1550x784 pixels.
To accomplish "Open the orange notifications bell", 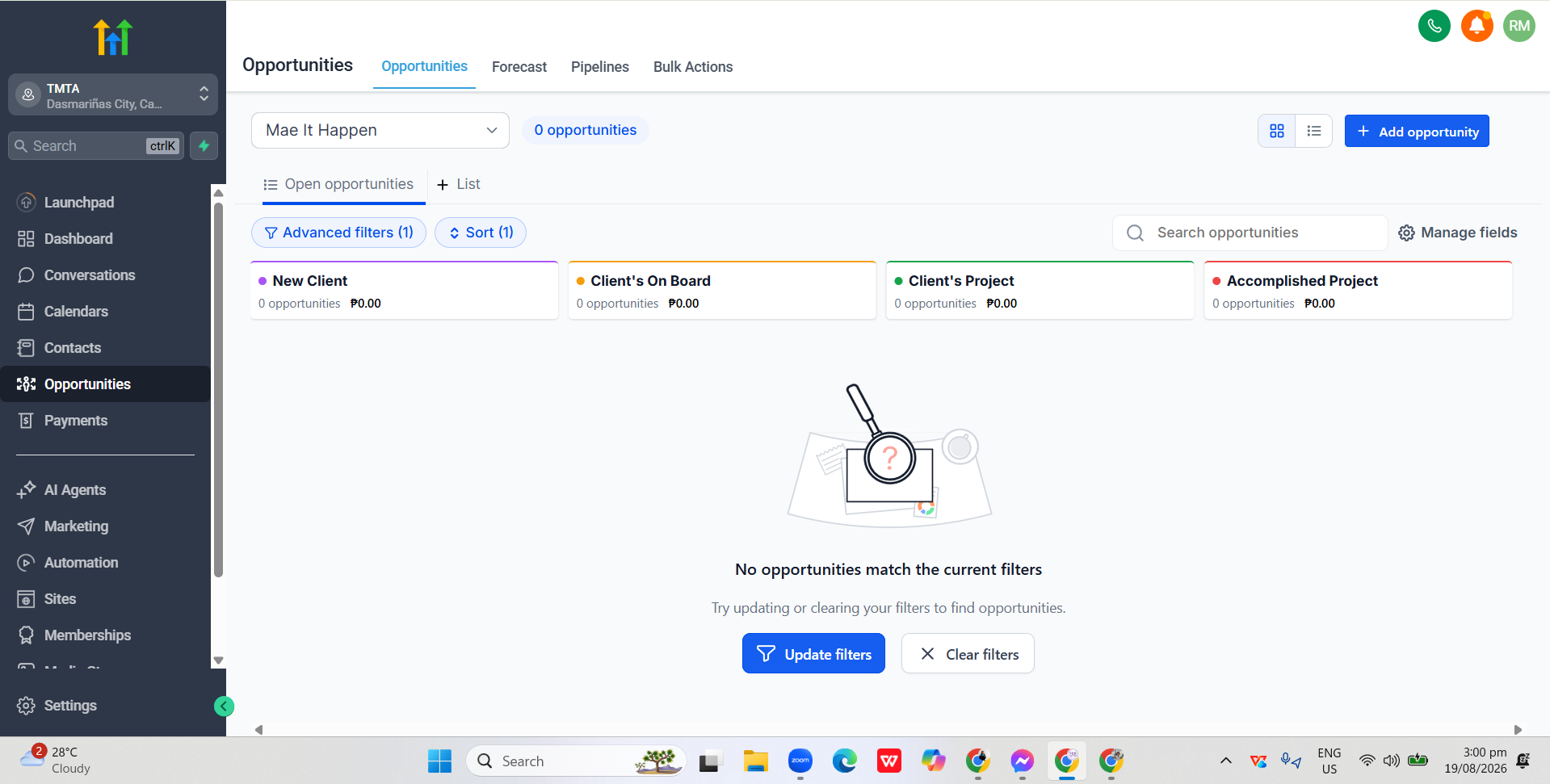I will pos(1476,26).
